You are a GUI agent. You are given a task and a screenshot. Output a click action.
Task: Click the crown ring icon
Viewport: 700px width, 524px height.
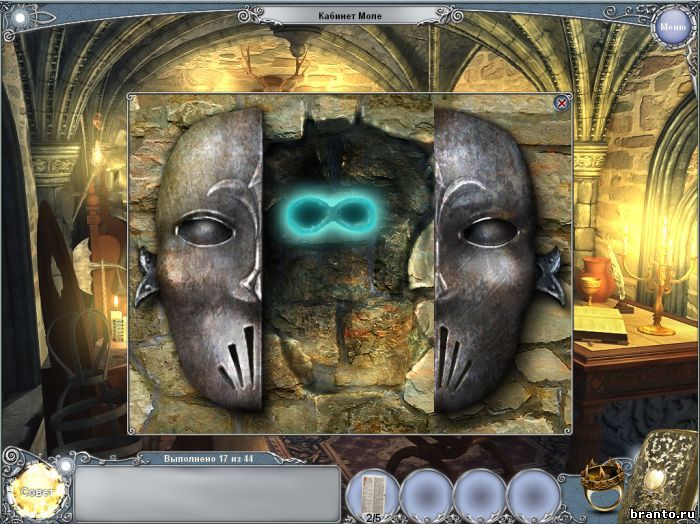[602, 486]
